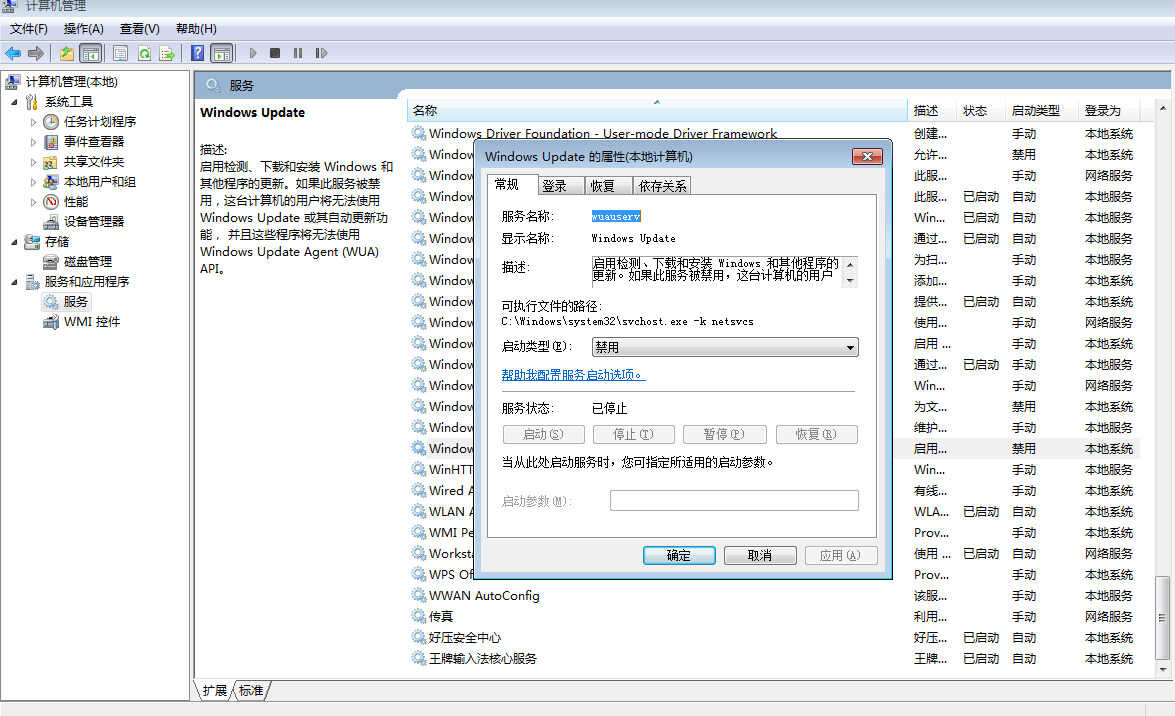This screenshot has width=1175, height=716.
Task: Expand the 事件查看器 node arrow
Action: click(33, 142)
